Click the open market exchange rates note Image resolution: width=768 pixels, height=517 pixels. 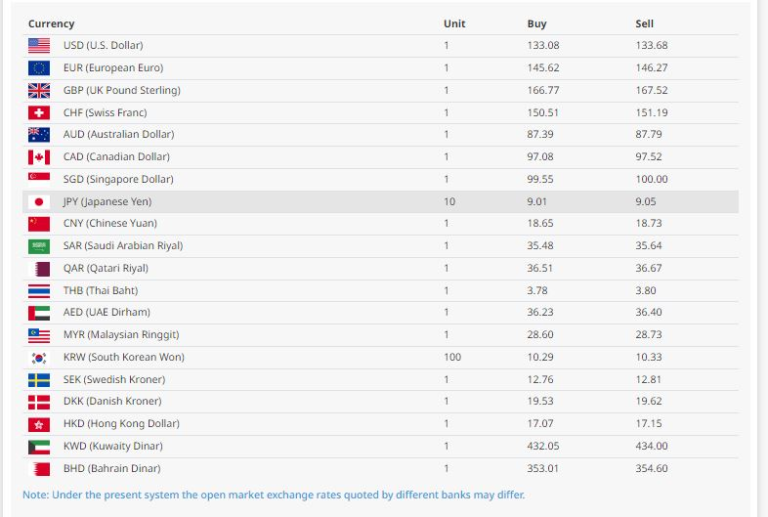pos(273,495)
